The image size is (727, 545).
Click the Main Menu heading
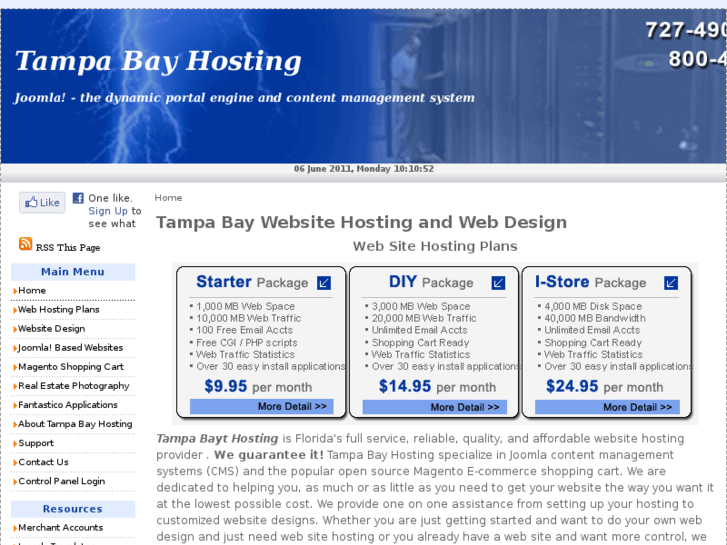[73, 272]
